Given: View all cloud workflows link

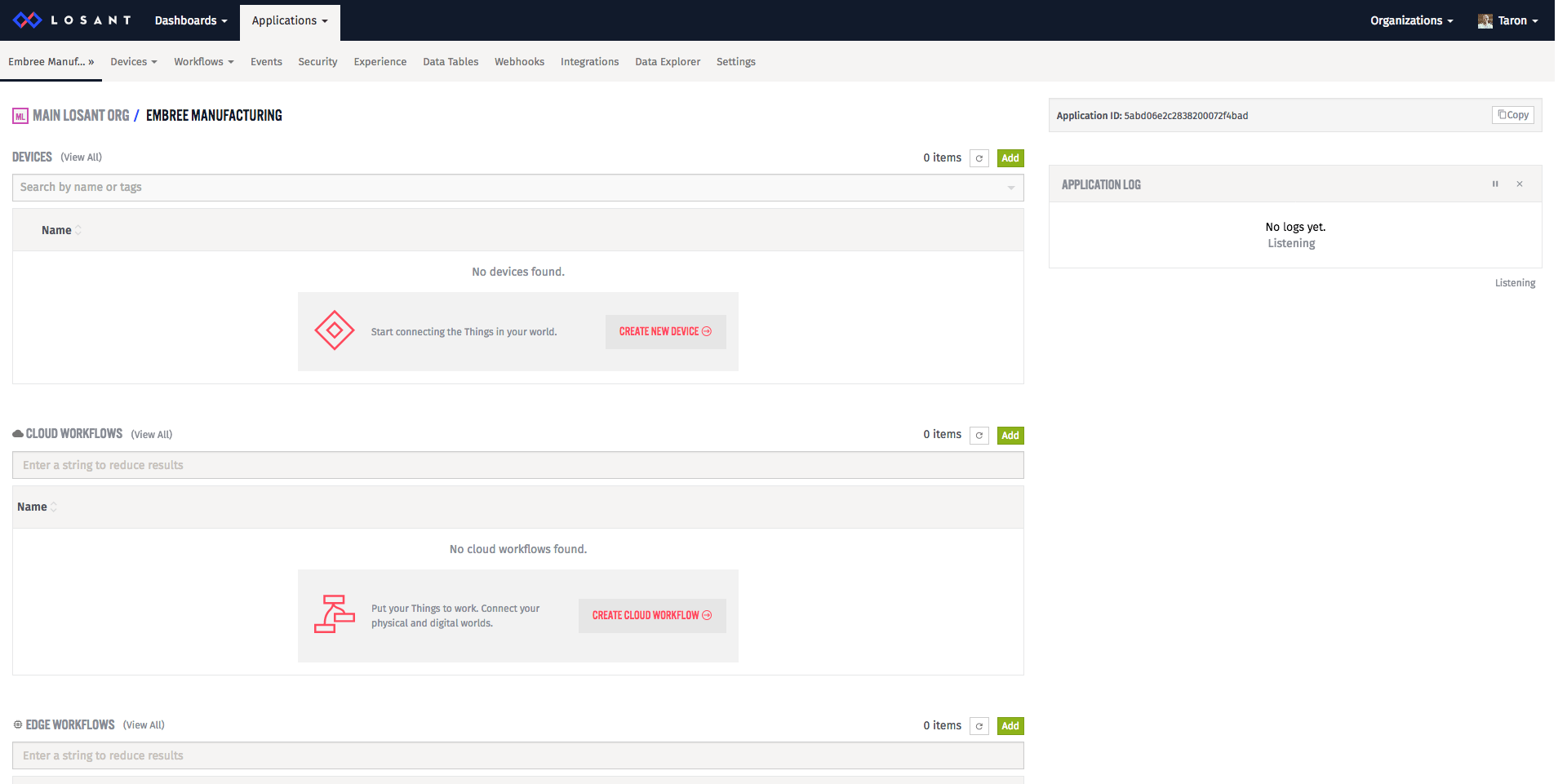Looking at the screenshot, I should click(x=151, y=435).
